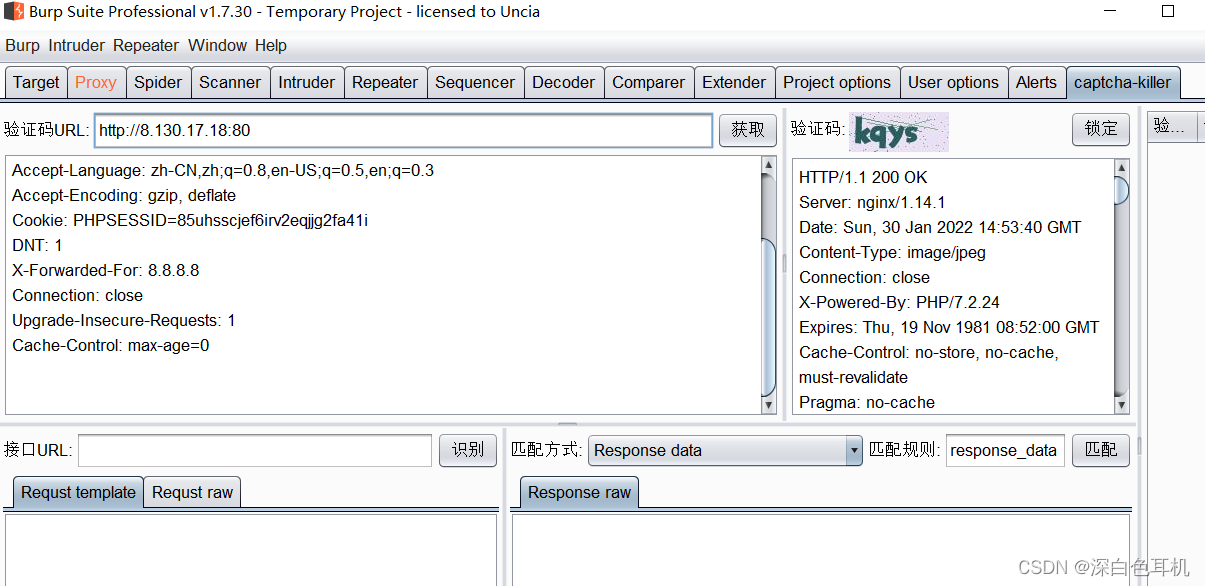Click the 识别 recognize button
This screenshot has height=586, width=1205.
click(x=468, y=450)
